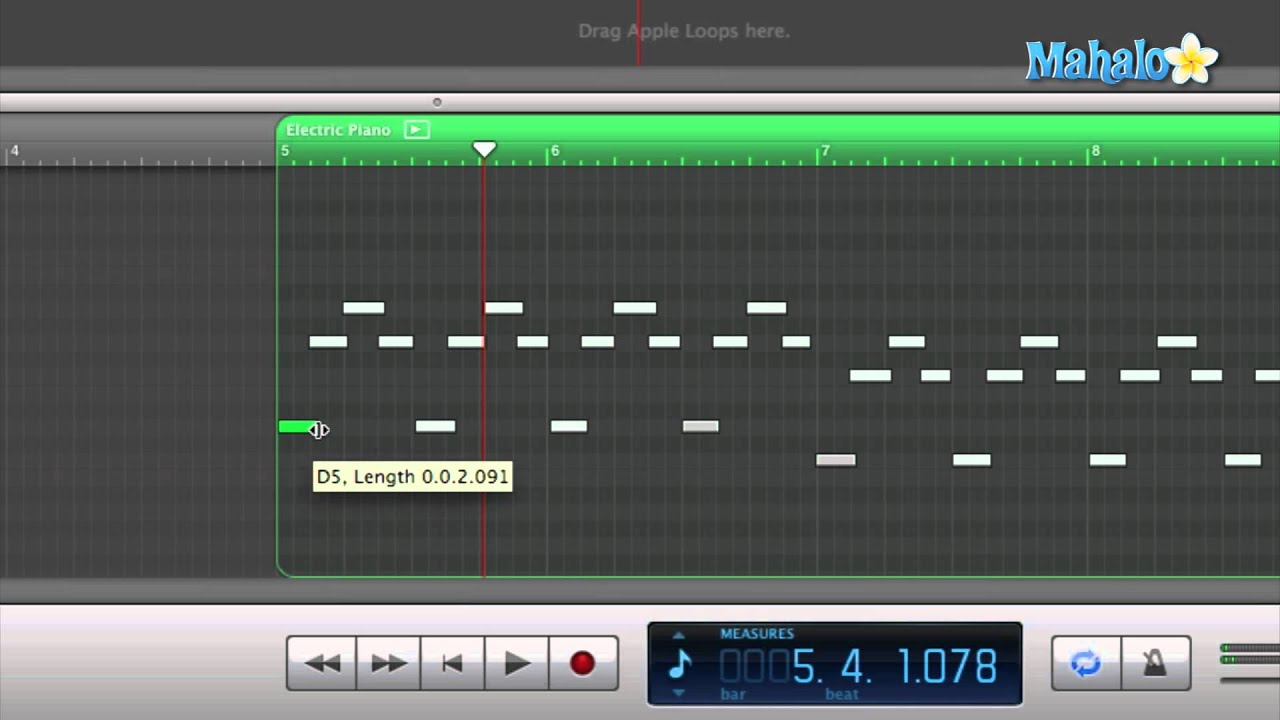This screenshot has width=1280, height=720.
Task: Click the MEASURES label in LCD display
Action: pyautogui.click(x=757, y=634)
